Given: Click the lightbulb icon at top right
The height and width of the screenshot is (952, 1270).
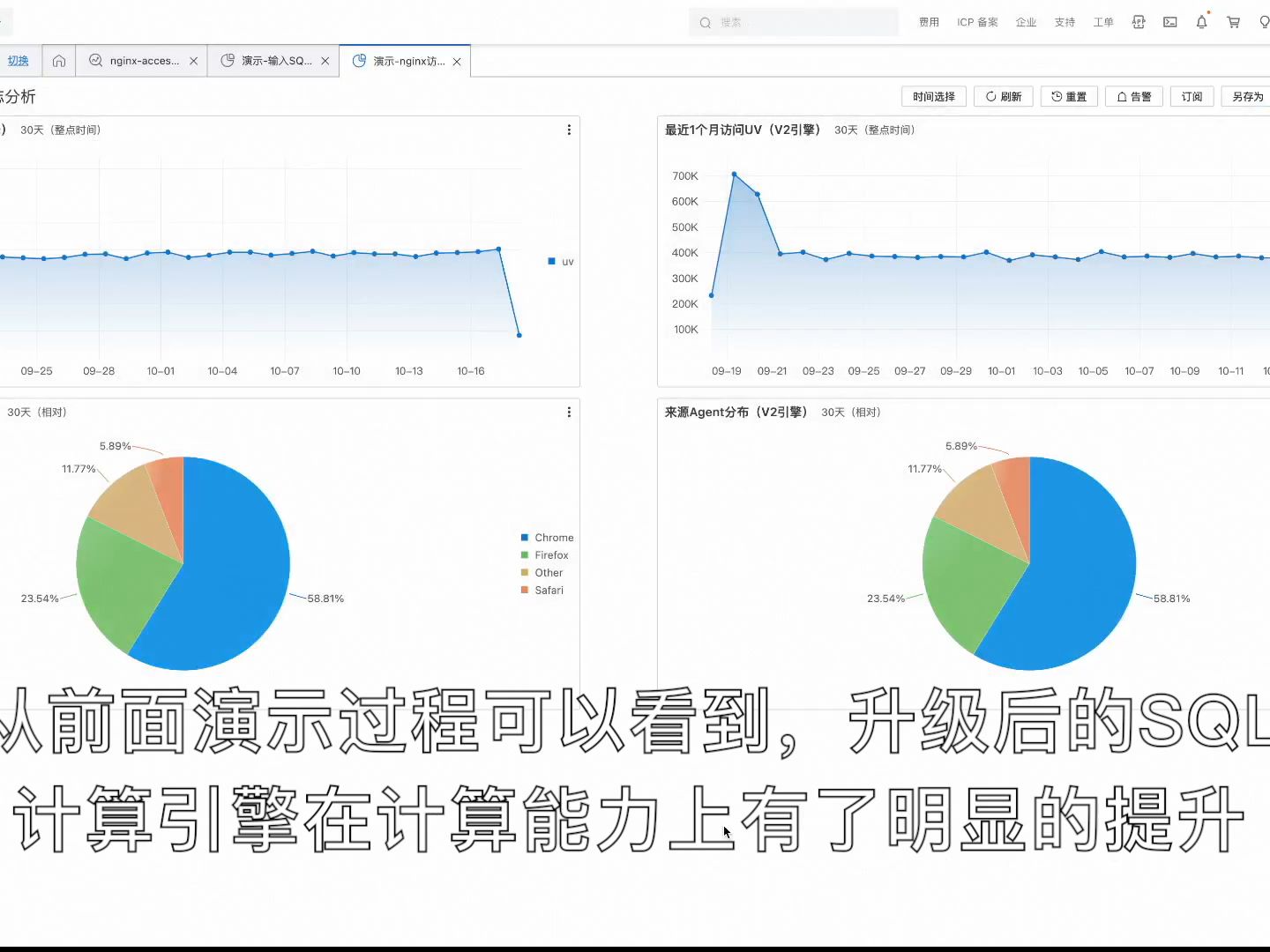Looking at the screenshot, I should (1265, 21).
